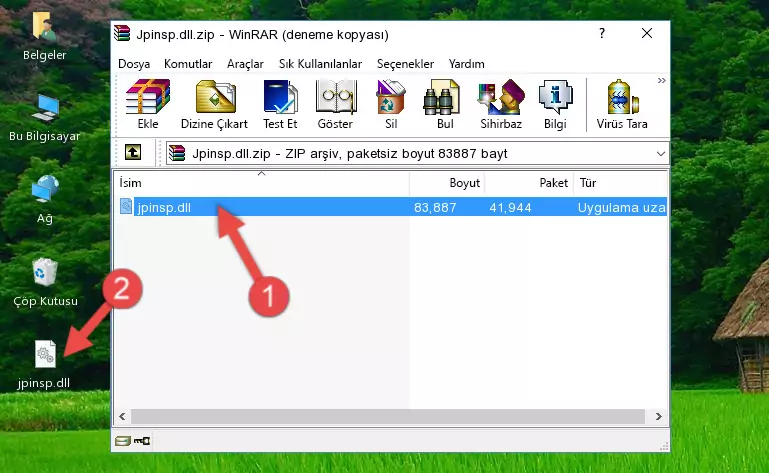This screenshot has height=473, width=769.
Task: Open the Sık Kullanılanlar menu
Action: 320,64
